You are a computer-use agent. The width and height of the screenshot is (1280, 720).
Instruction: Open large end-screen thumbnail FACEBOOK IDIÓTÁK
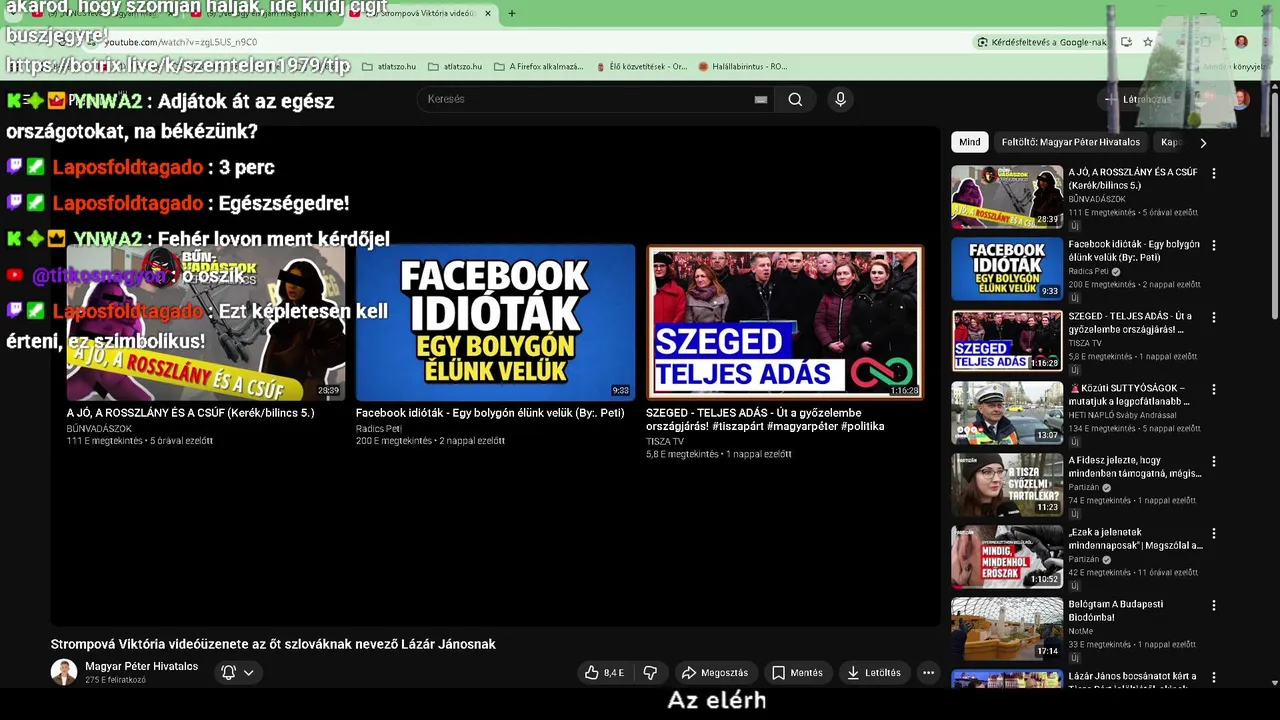point(495,323)
